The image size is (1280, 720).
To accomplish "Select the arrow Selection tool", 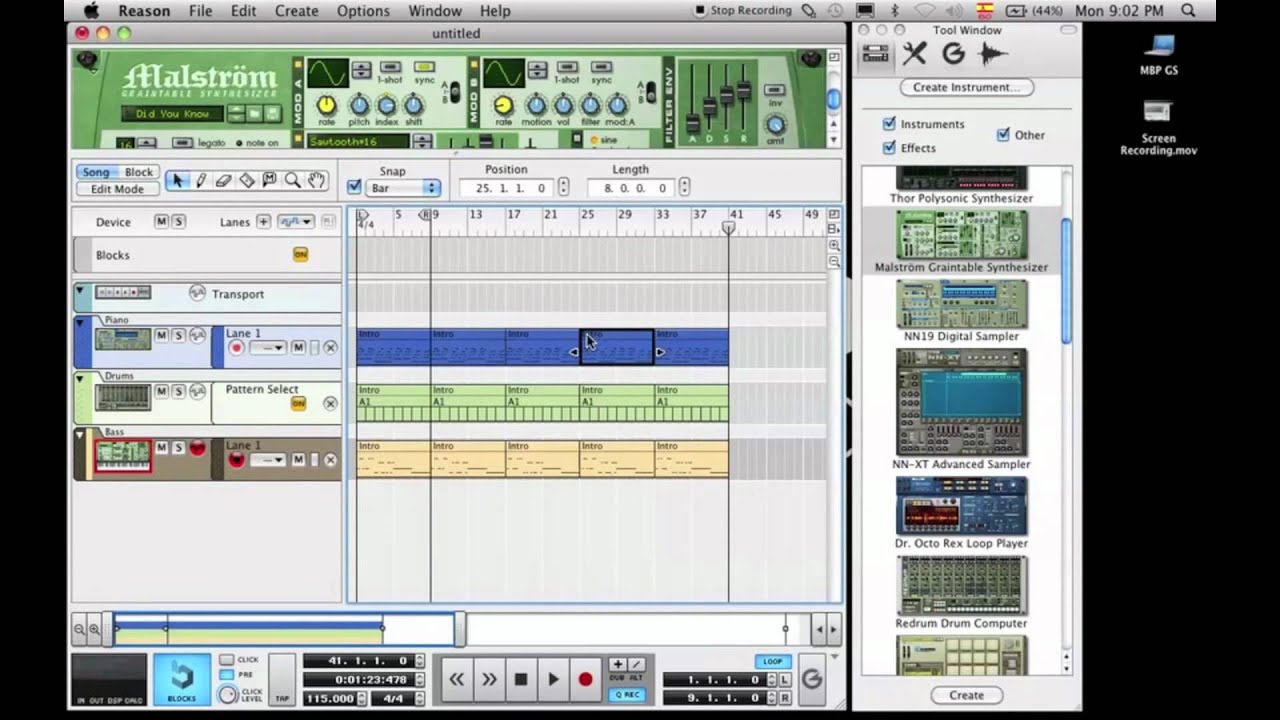I will [x=177, y=180].
